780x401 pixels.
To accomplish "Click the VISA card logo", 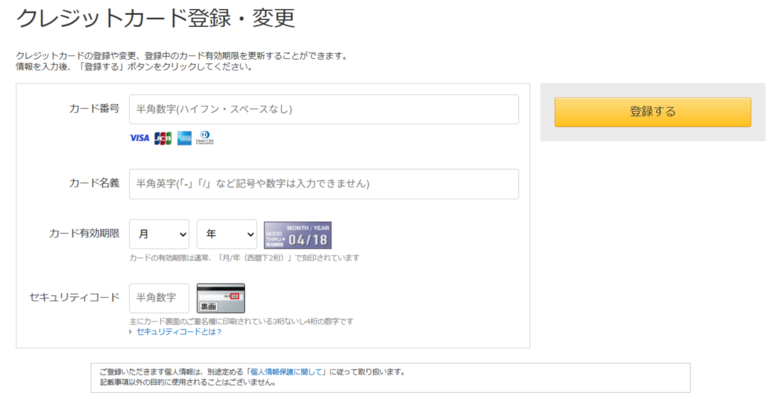I will coord(139,138).
